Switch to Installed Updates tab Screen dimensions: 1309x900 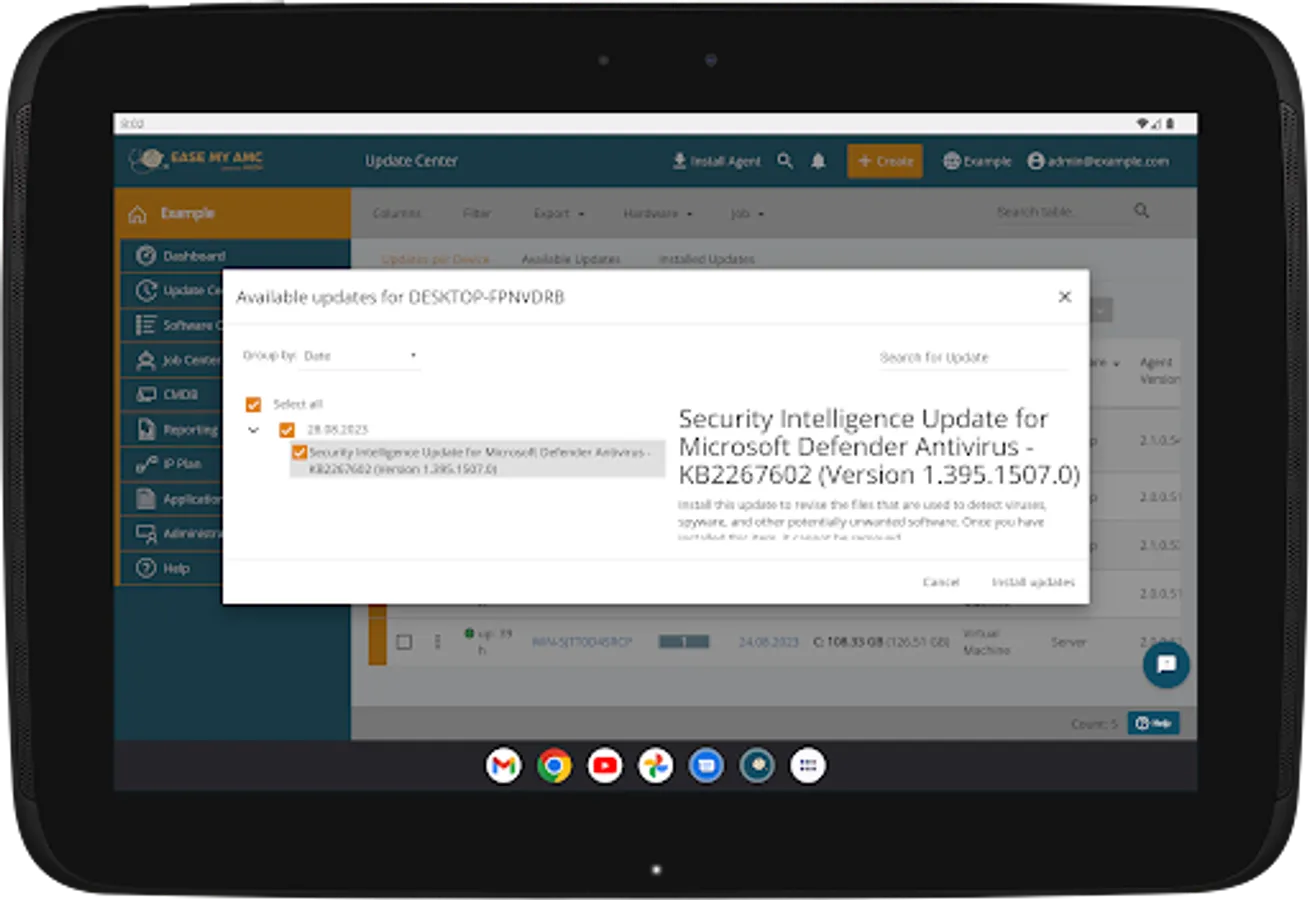[706, 259]
